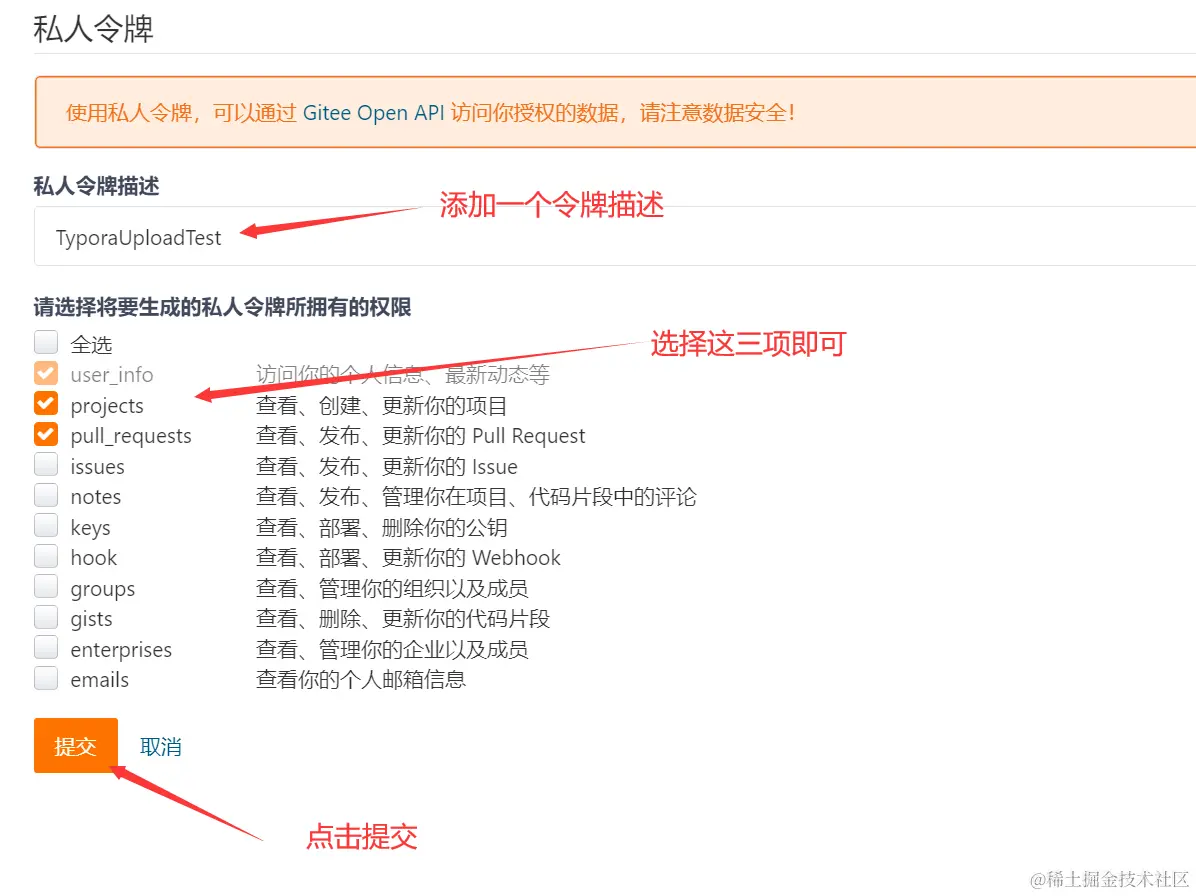Click description 查看、发布、管理你在项目、代码片段中的评论
1196x896 pixels.
476,497
